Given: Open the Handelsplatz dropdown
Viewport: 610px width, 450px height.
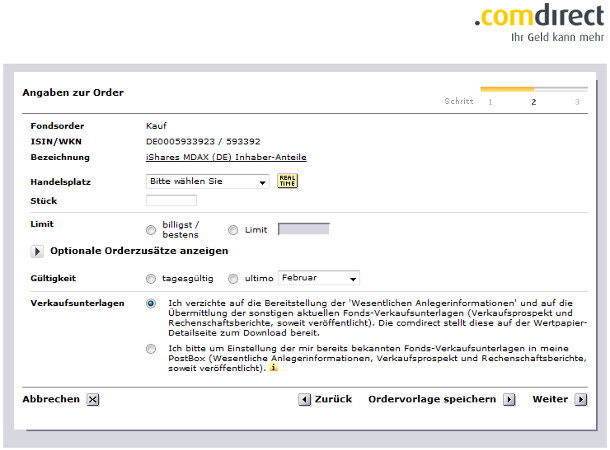Looking at the screenshot, I should (207, 182).
